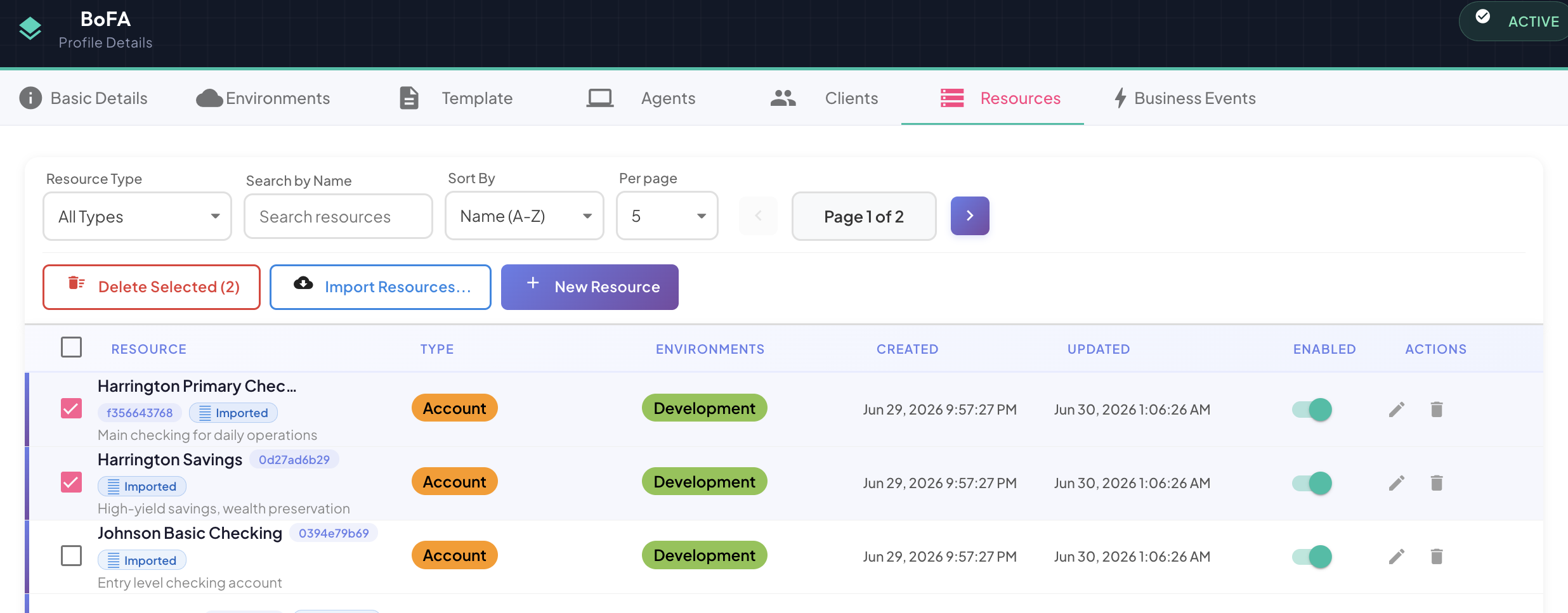
Task: Click the Search resources input field
Action: coord(338,216)
